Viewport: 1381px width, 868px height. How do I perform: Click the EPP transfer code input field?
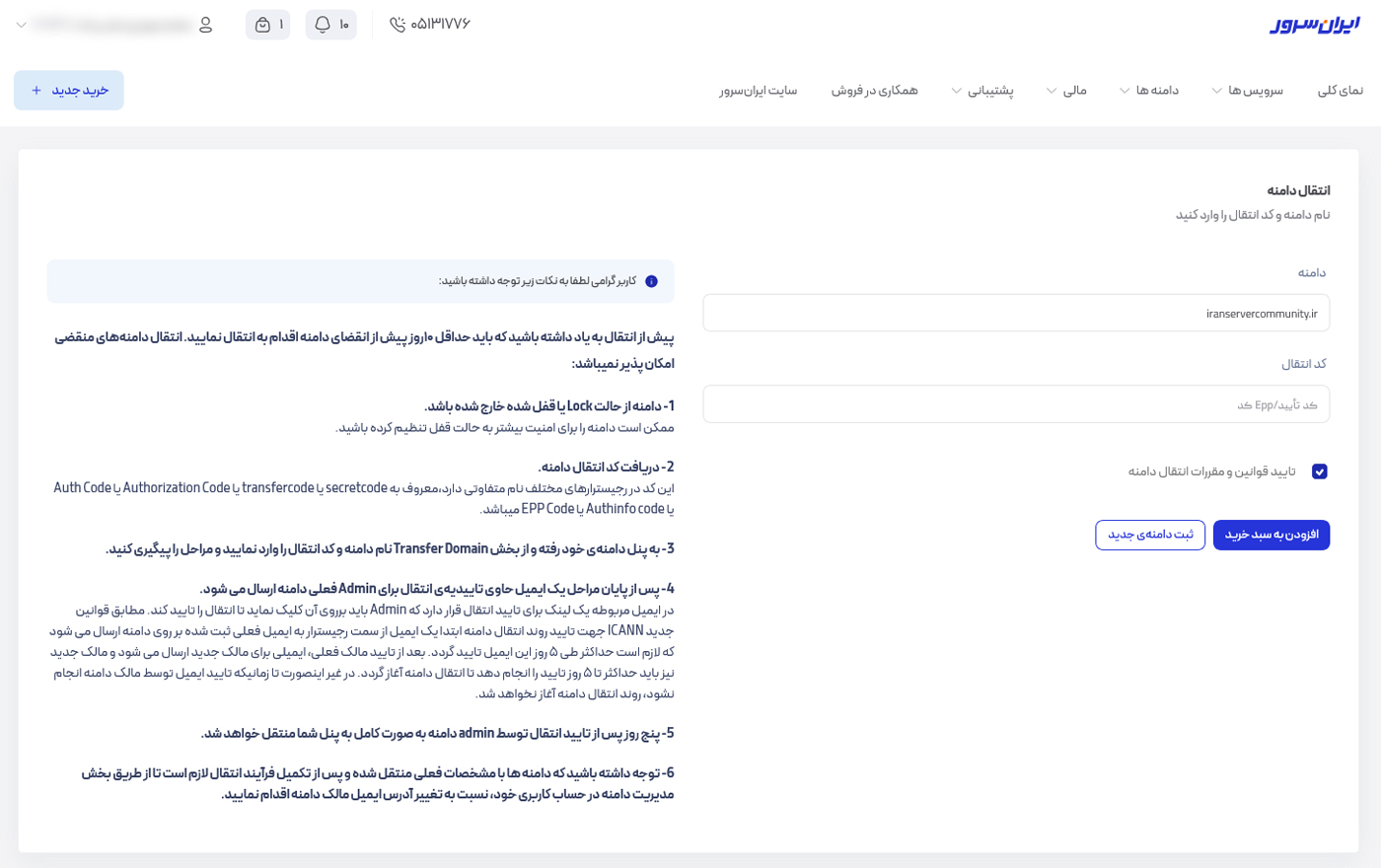pyautogui.click(x=1016, y=402)
